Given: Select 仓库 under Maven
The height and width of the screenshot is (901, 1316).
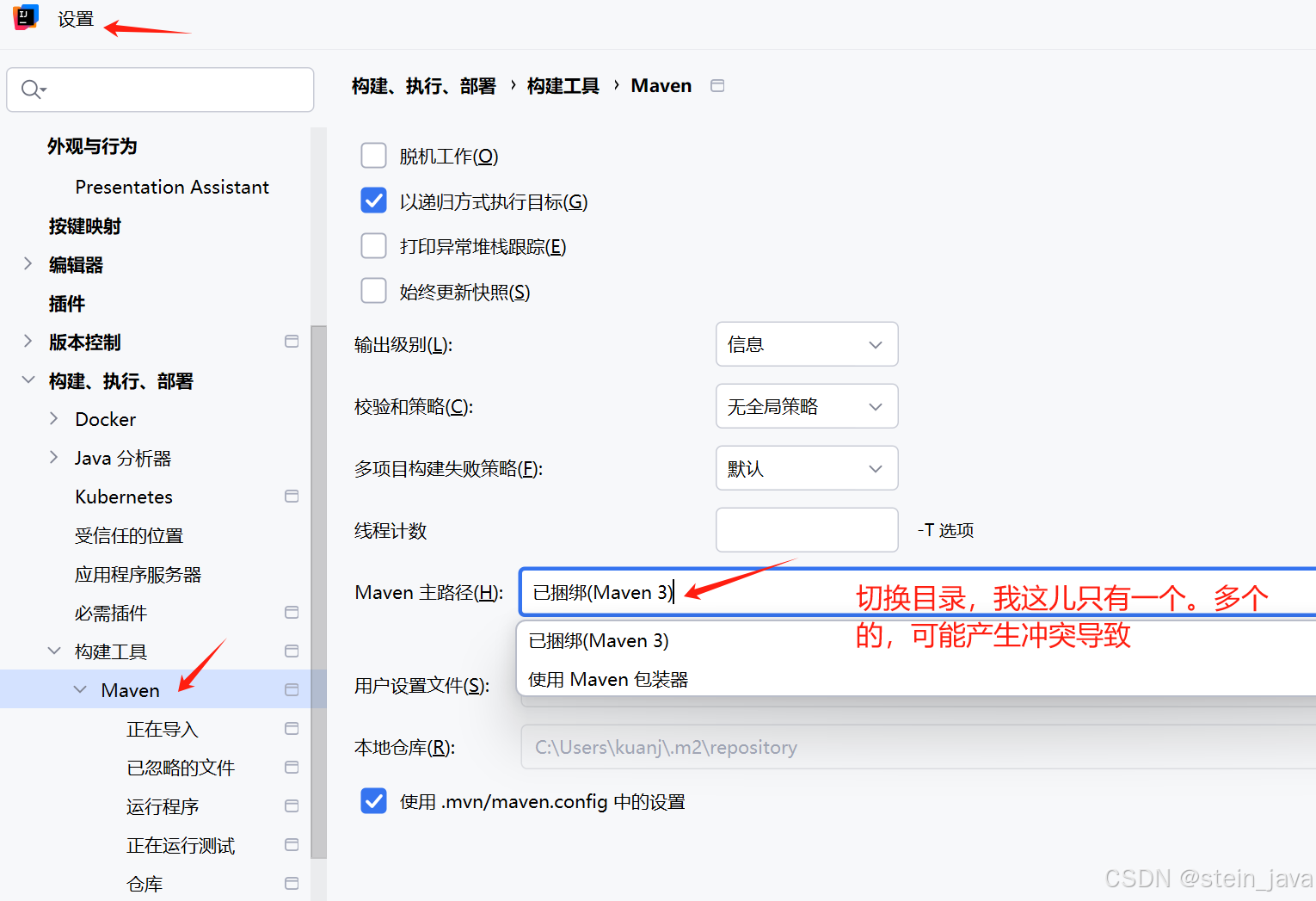Looking at the screenshot, I should tap(145, 884).
